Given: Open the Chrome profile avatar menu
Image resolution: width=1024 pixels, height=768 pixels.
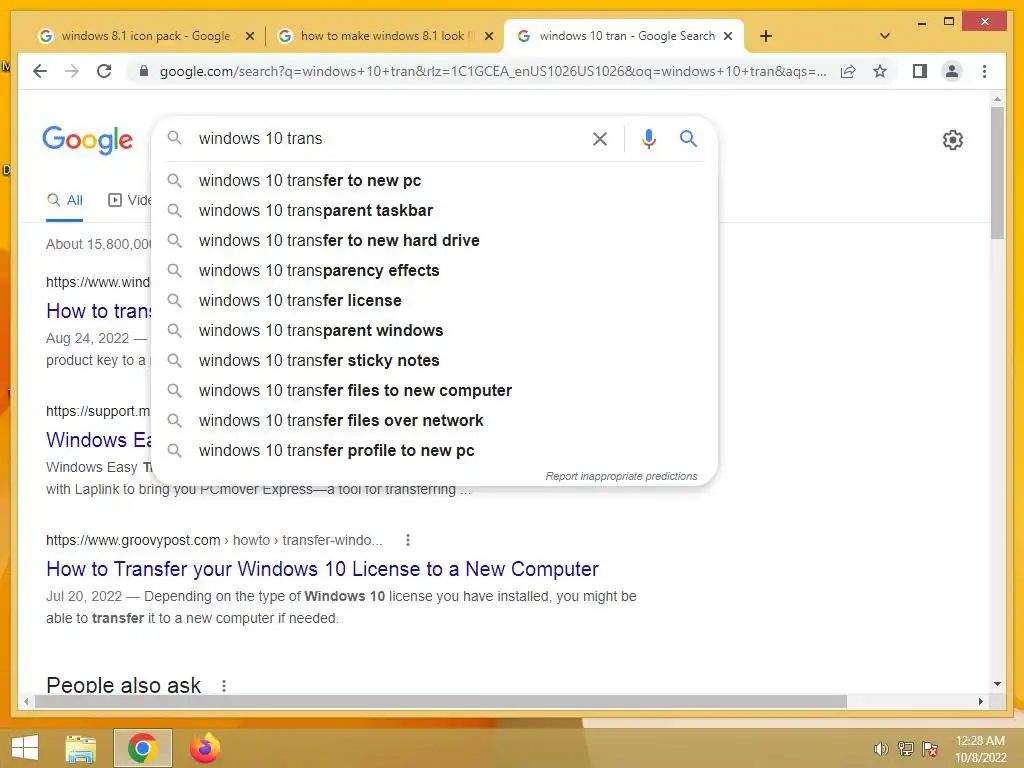Looking at the screenshot, I should point(952,71).
